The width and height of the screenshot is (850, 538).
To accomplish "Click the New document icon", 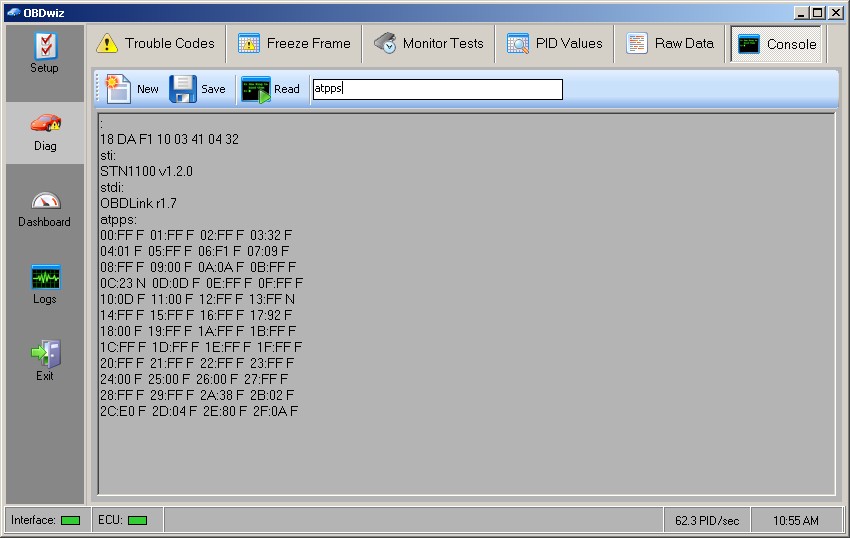I will click(x=118, y=89).
